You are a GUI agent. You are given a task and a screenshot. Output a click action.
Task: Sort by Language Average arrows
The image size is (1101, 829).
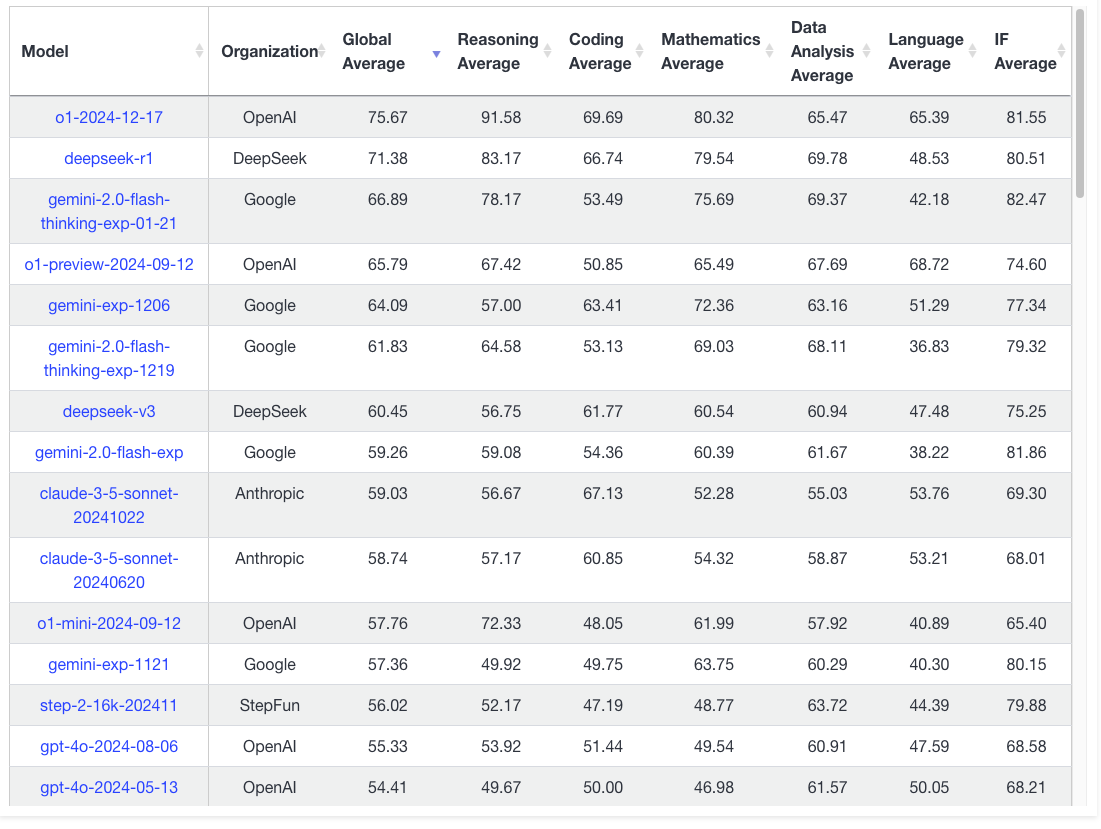click(973, 51)
